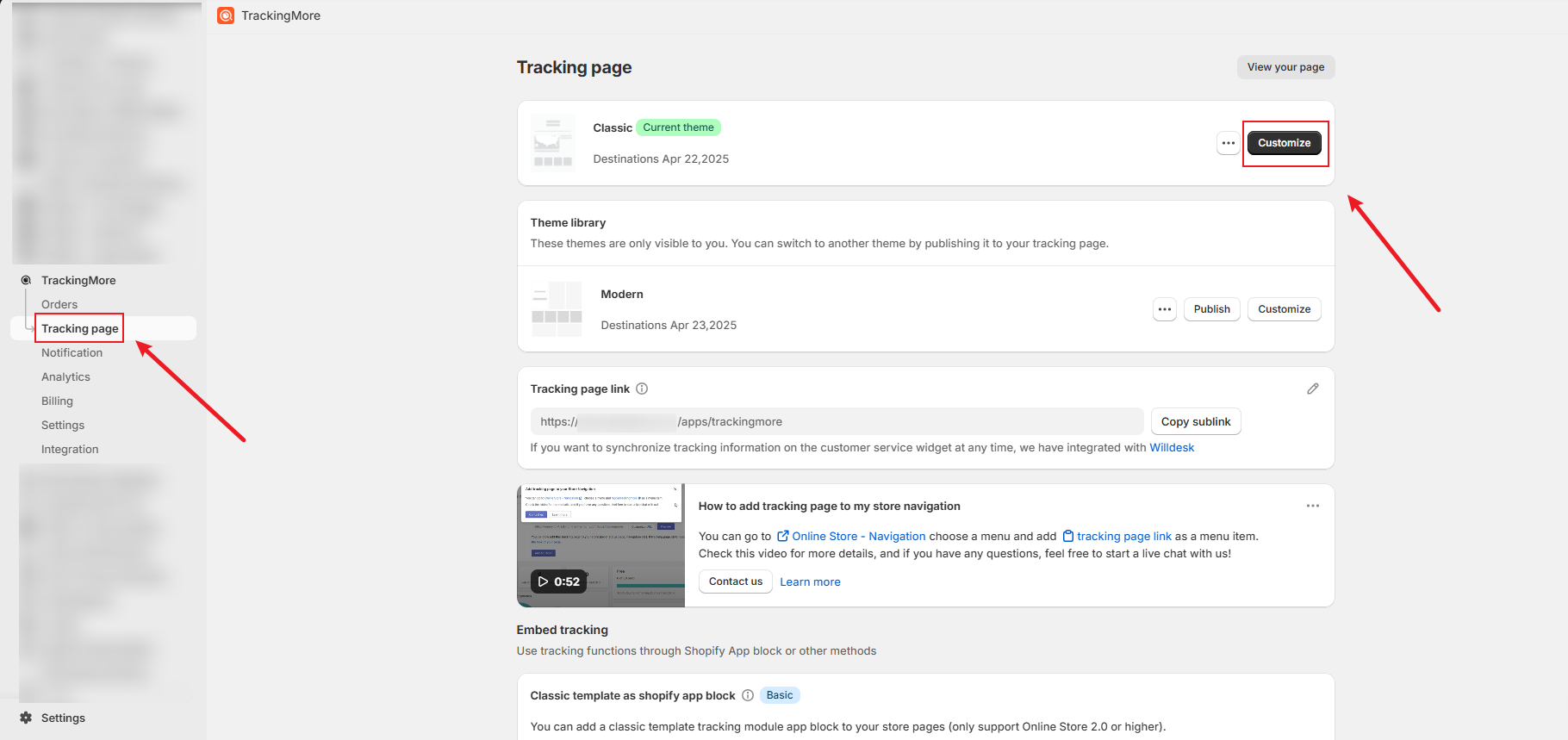Open the TrackingMore app sidebar icon
This screenshot has width=1568, height=740.
pos(26,280)
